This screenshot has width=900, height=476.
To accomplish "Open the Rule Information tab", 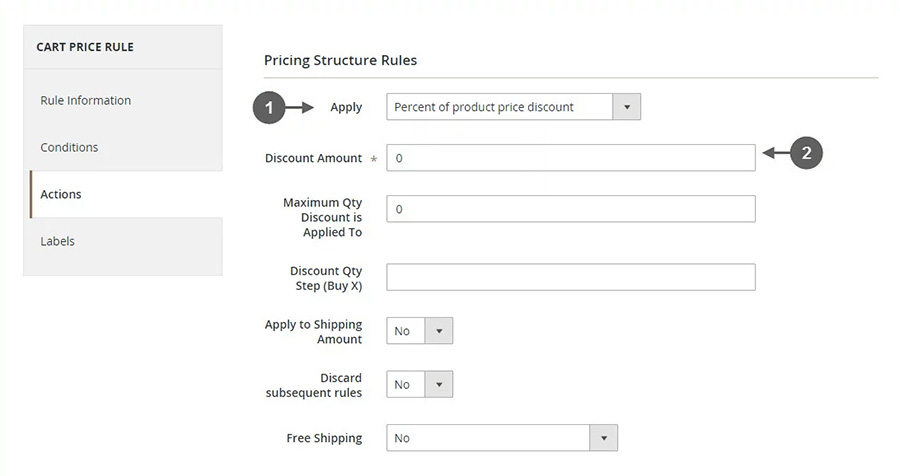I will [85, 100].
